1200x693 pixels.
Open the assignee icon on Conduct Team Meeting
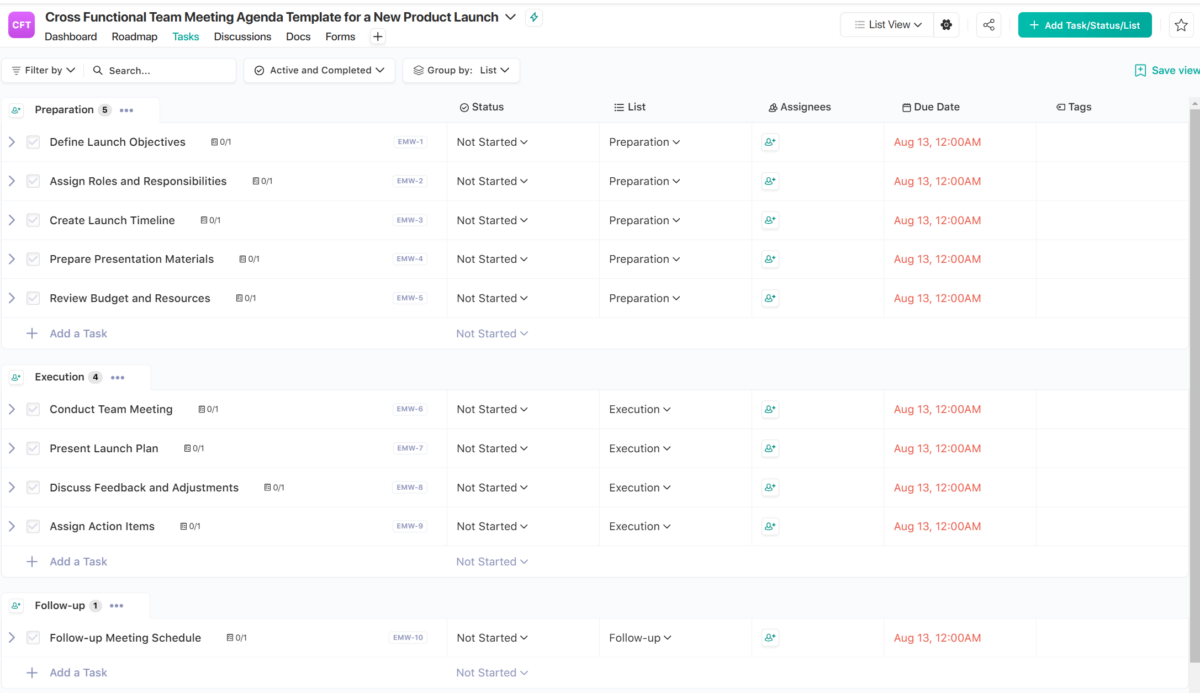point(769,409)
